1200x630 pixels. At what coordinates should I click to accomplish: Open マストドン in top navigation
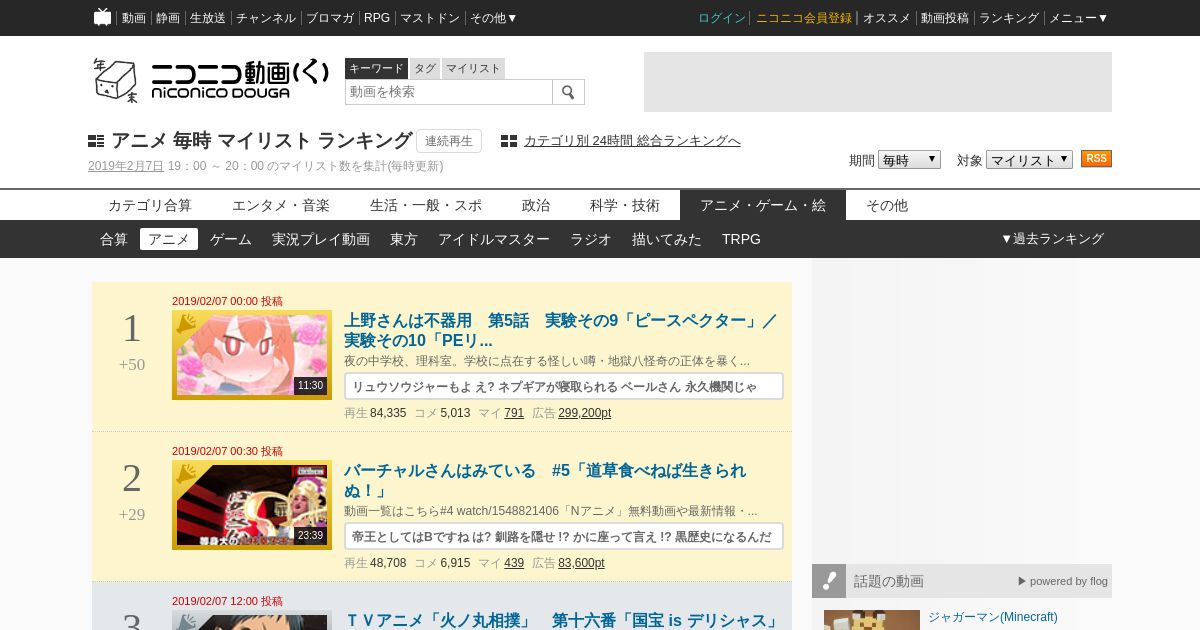point(430,18)
